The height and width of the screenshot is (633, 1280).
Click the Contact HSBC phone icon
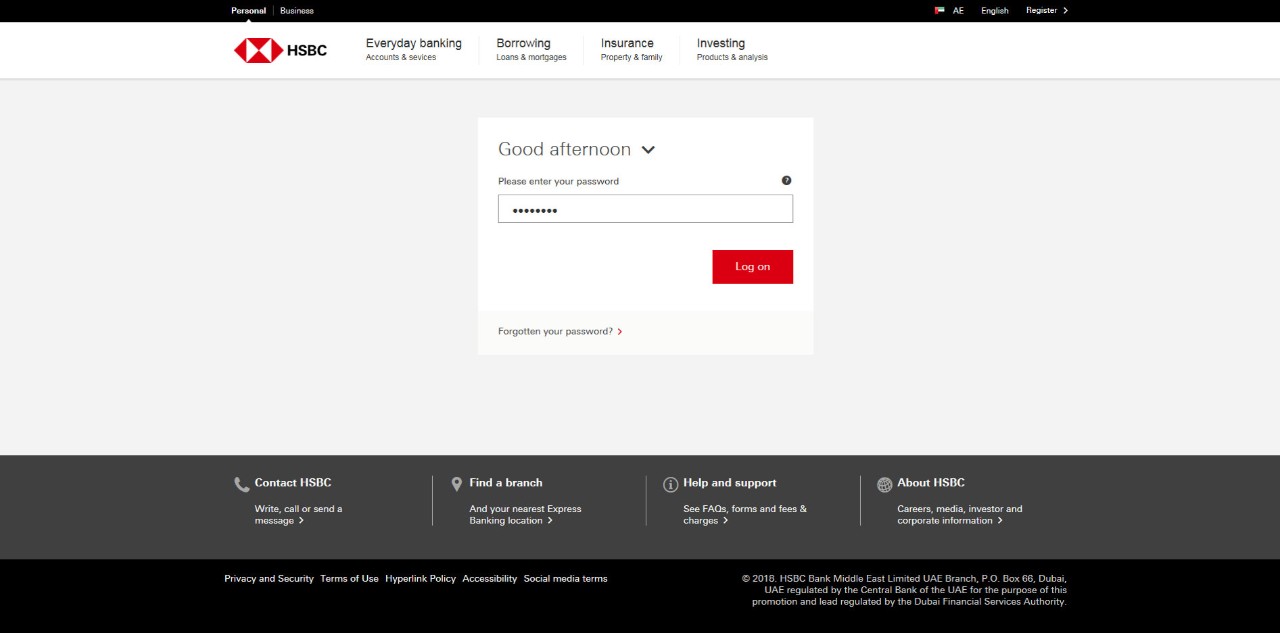[242, 484]
